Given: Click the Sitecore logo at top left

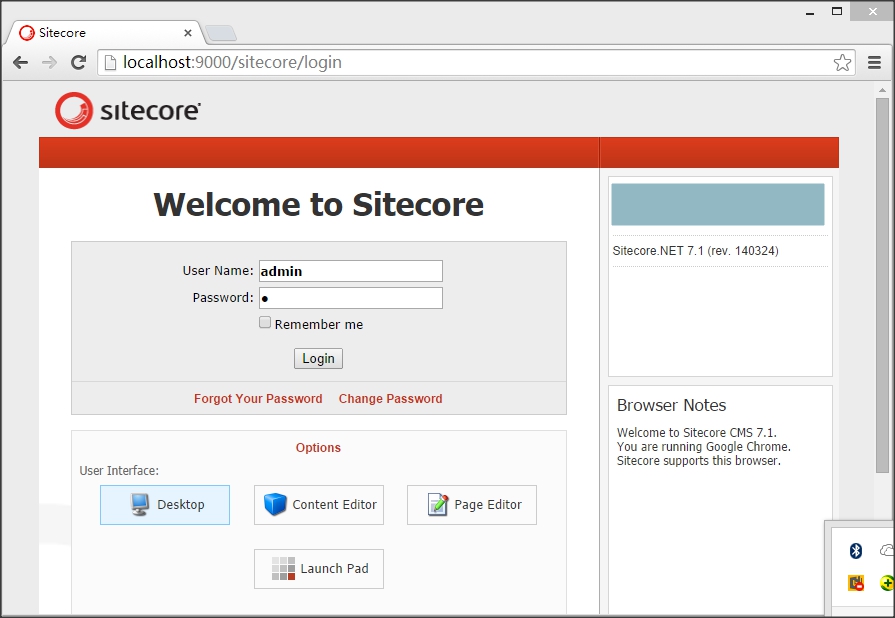Looking at the screenshot, I should [x=128, y=110].
